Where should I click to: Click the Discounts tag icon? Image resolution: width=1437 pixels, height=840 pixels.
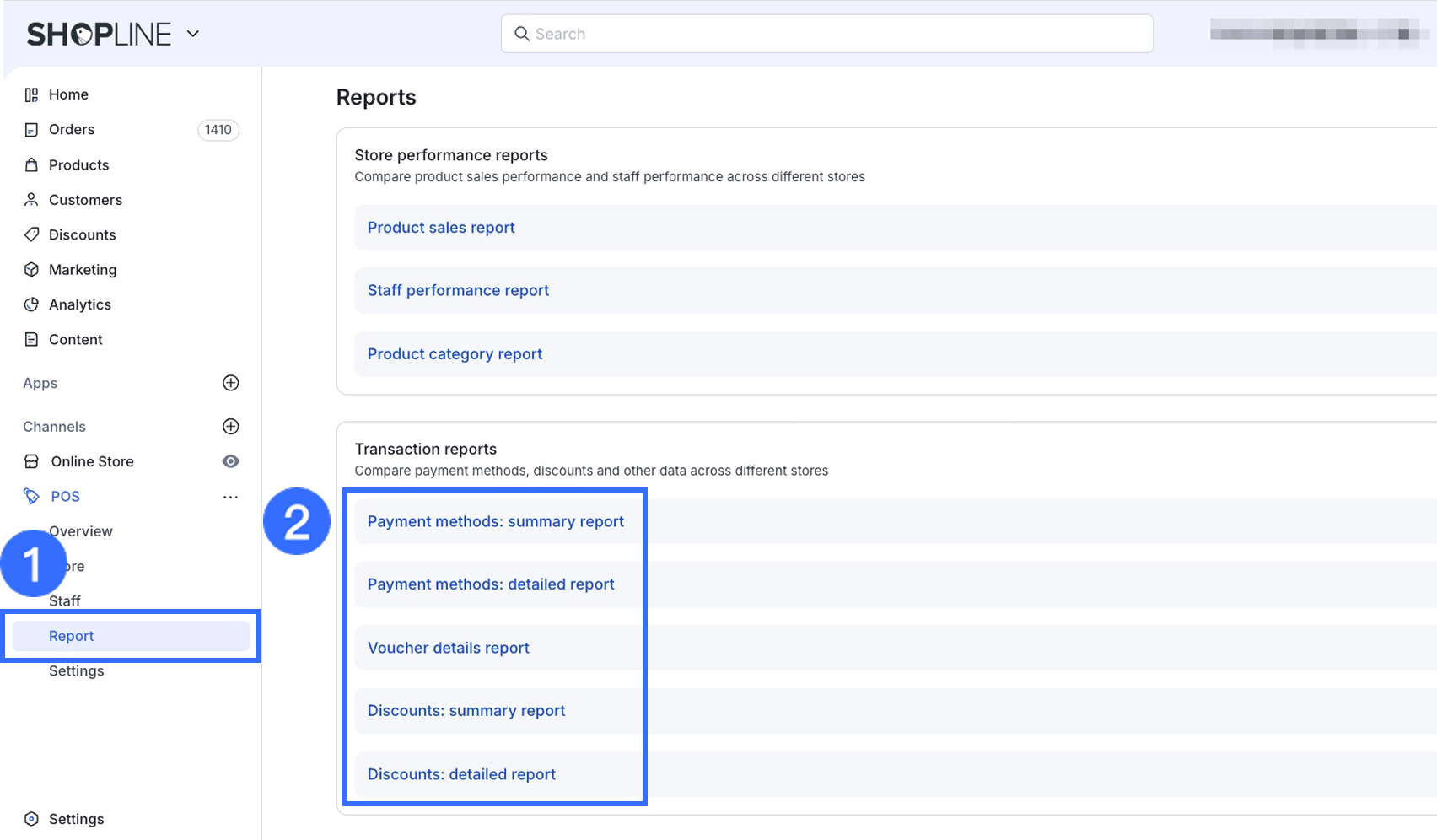point(31,234)
